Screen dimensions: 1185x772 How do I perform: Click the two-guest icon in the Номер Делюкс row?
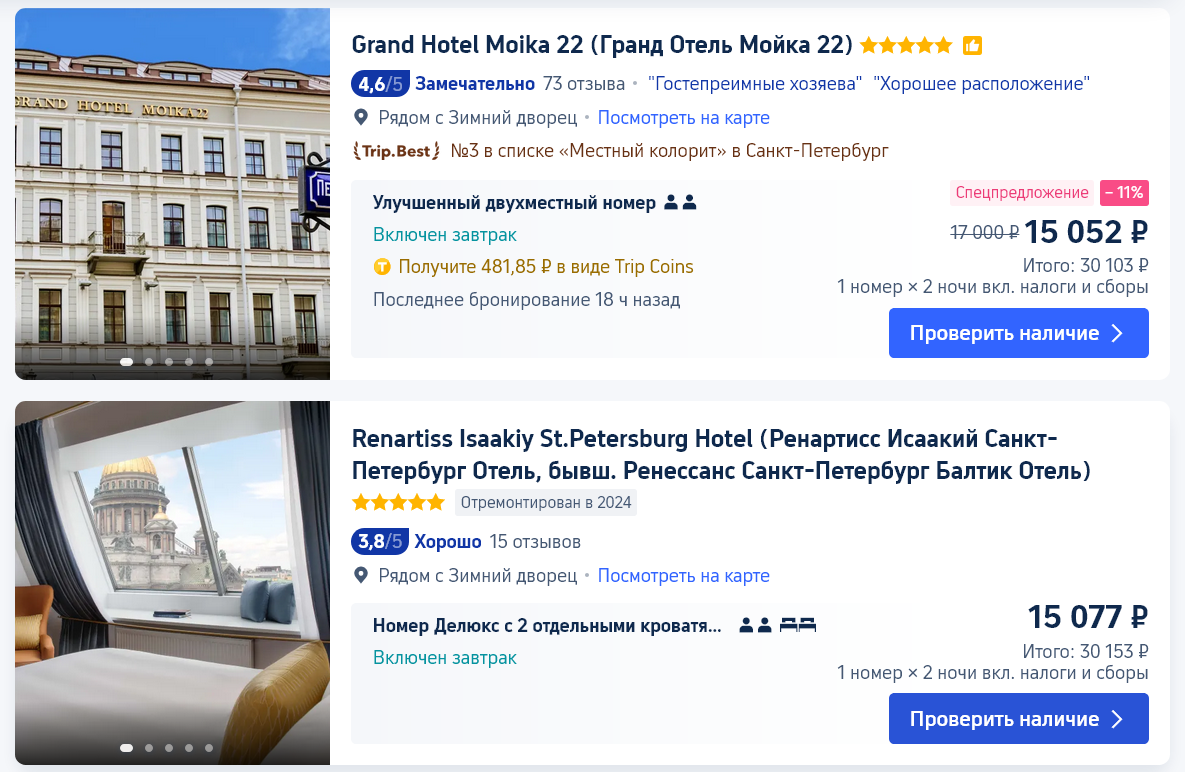(x=755, y=625)
